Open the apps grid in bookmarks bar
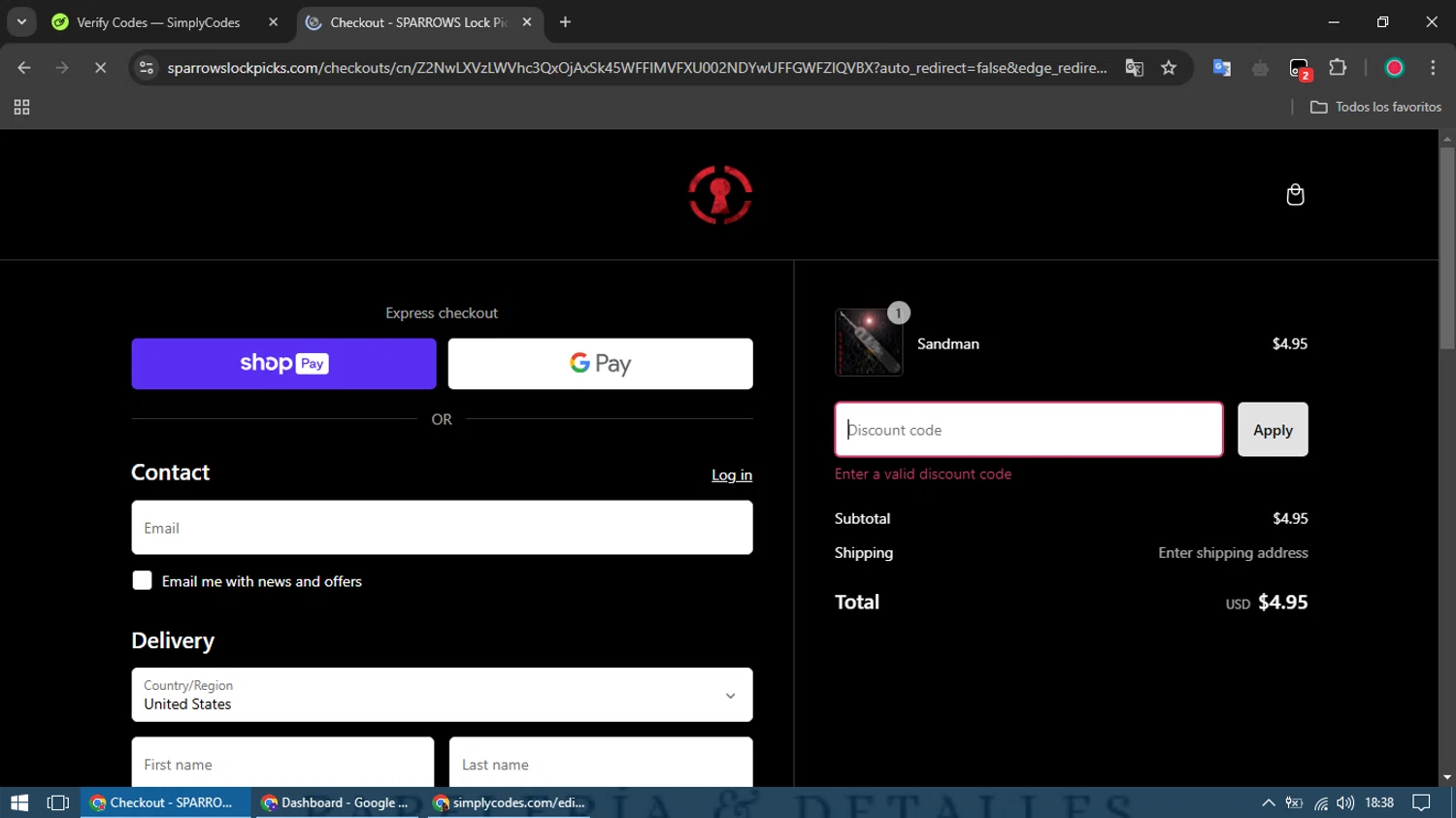This screenshot has width=1456, height=818. tap(21, 108)
